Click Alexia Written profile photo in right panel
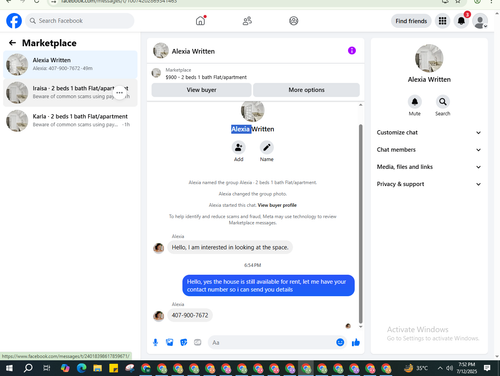The image size is (500, 376). click(429, 58)
